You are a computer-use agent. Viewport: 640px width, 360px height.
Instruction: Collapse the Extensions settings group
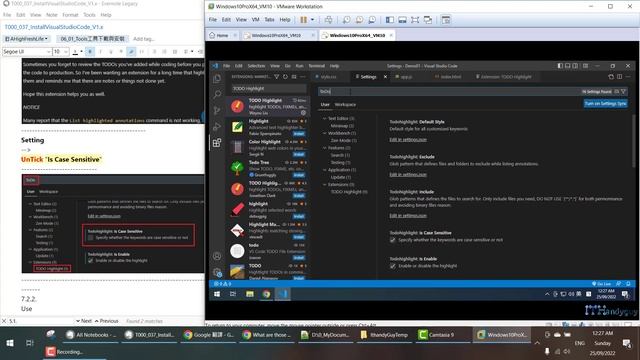pyautogui.click(x=324, y=184)
